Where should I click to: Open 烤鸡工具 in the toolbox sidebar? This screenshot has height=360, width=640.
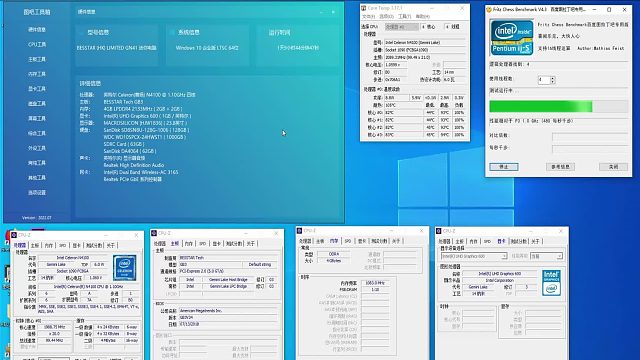click(37, 163)
